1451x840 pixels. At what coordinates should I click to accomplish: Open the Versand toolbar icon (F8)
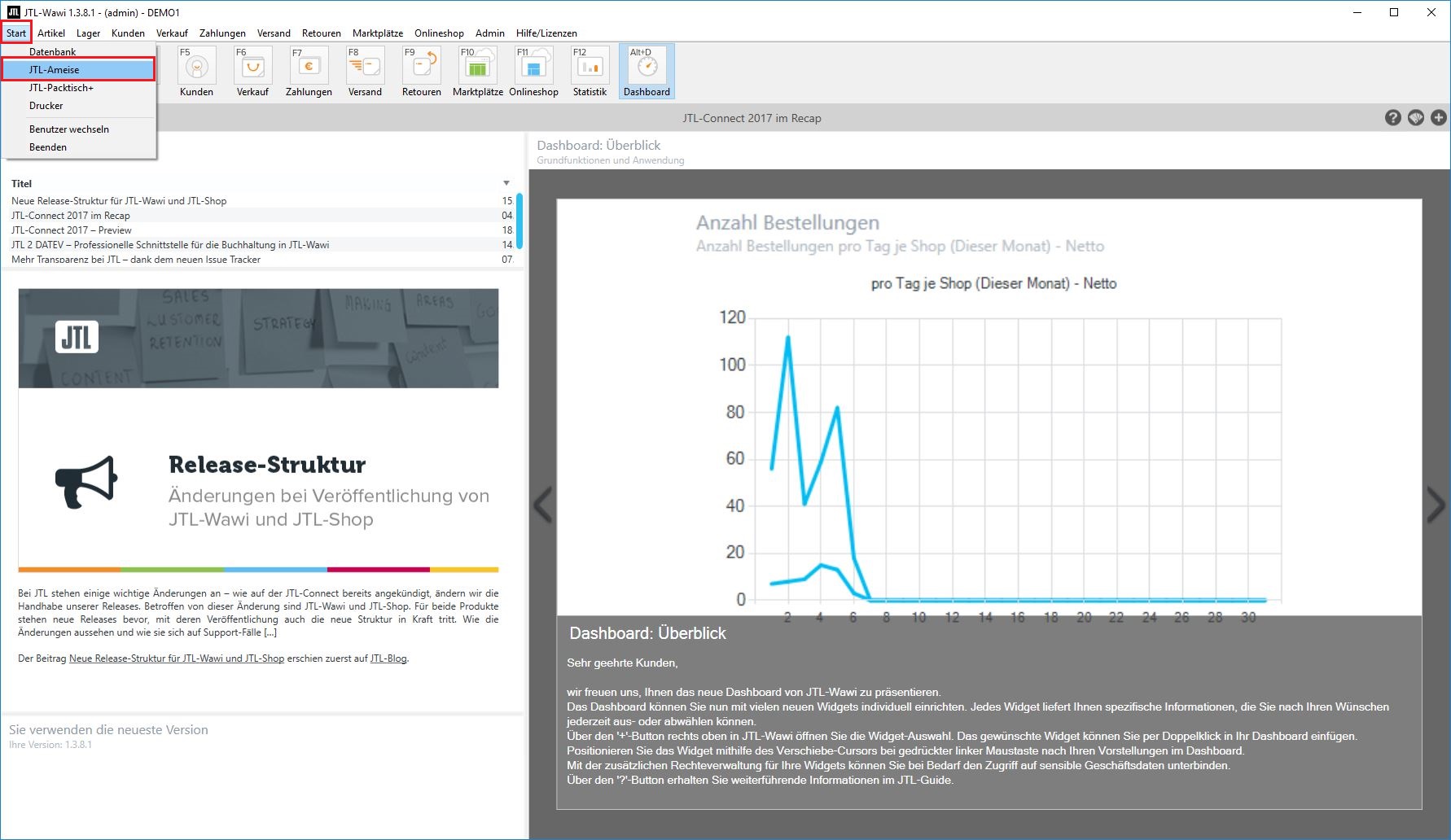click(365, 72)
